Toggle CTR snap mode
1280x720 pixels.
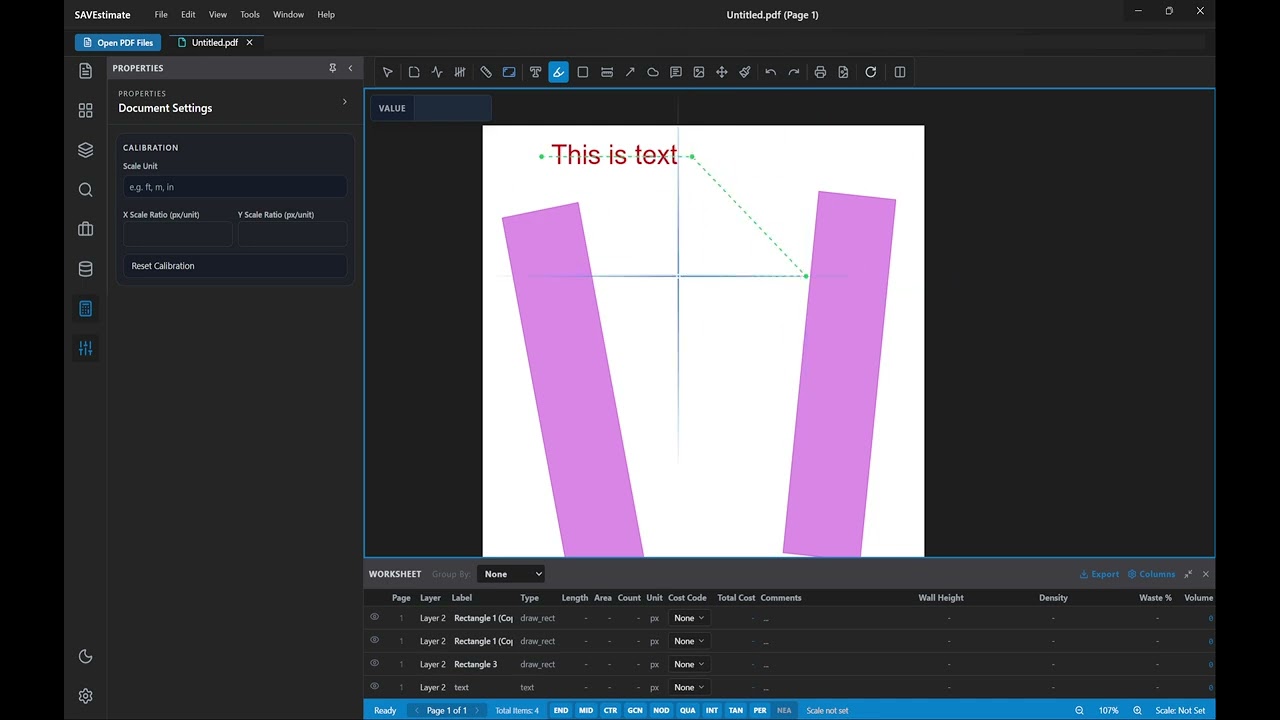point(610,710)
